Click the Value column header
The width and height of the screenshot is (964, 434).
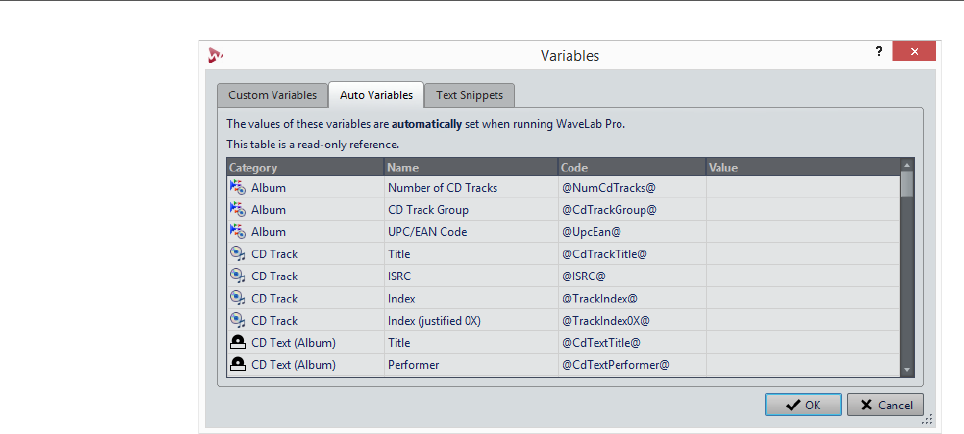800,167
